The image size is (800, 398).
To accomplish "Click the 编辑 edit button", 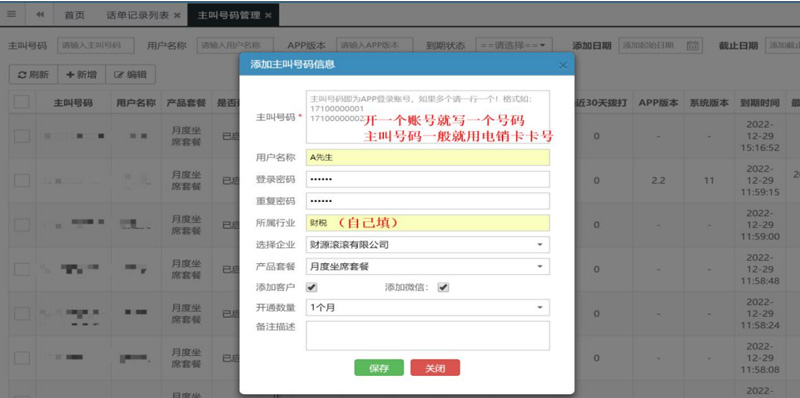I will click(x=130, y=74).
